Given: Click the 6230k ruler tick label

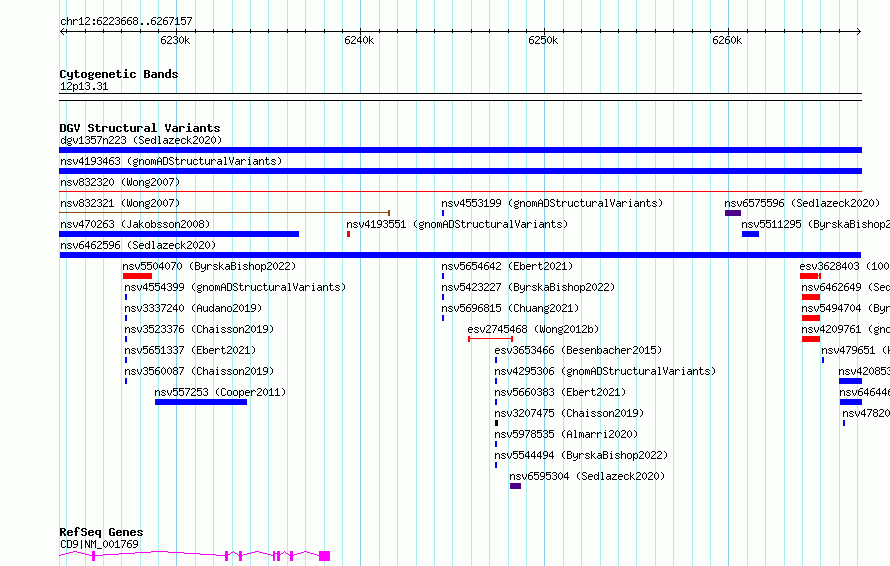Looking at the screenshot, I should coord(175,40).
